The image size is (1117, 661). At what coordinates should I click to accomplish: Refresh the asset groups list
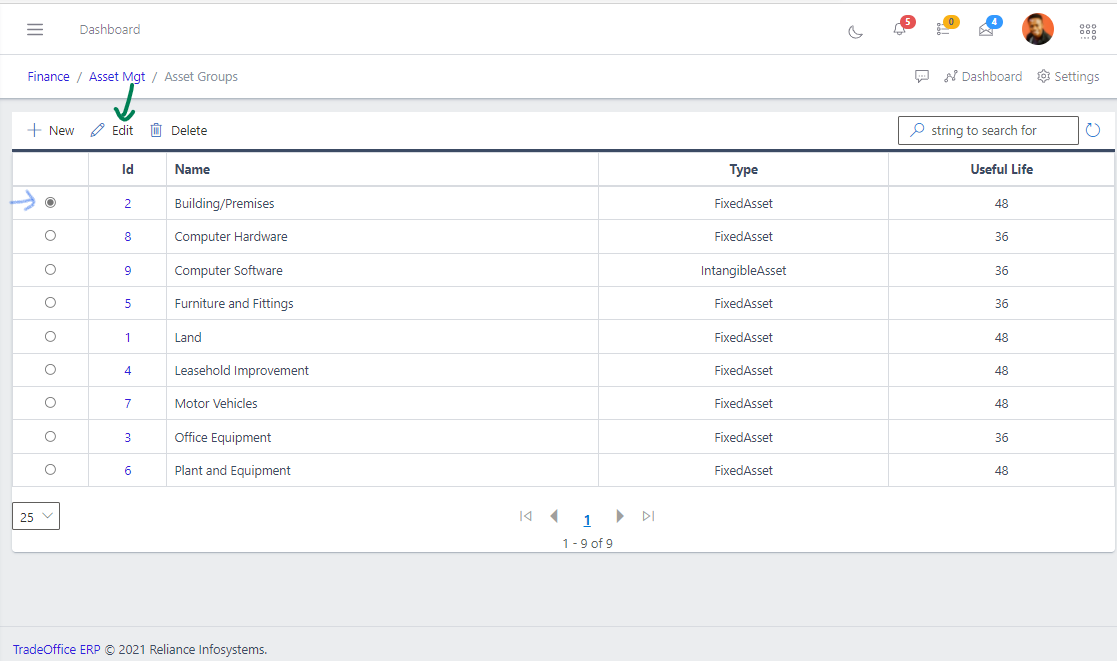[1092, 130]
